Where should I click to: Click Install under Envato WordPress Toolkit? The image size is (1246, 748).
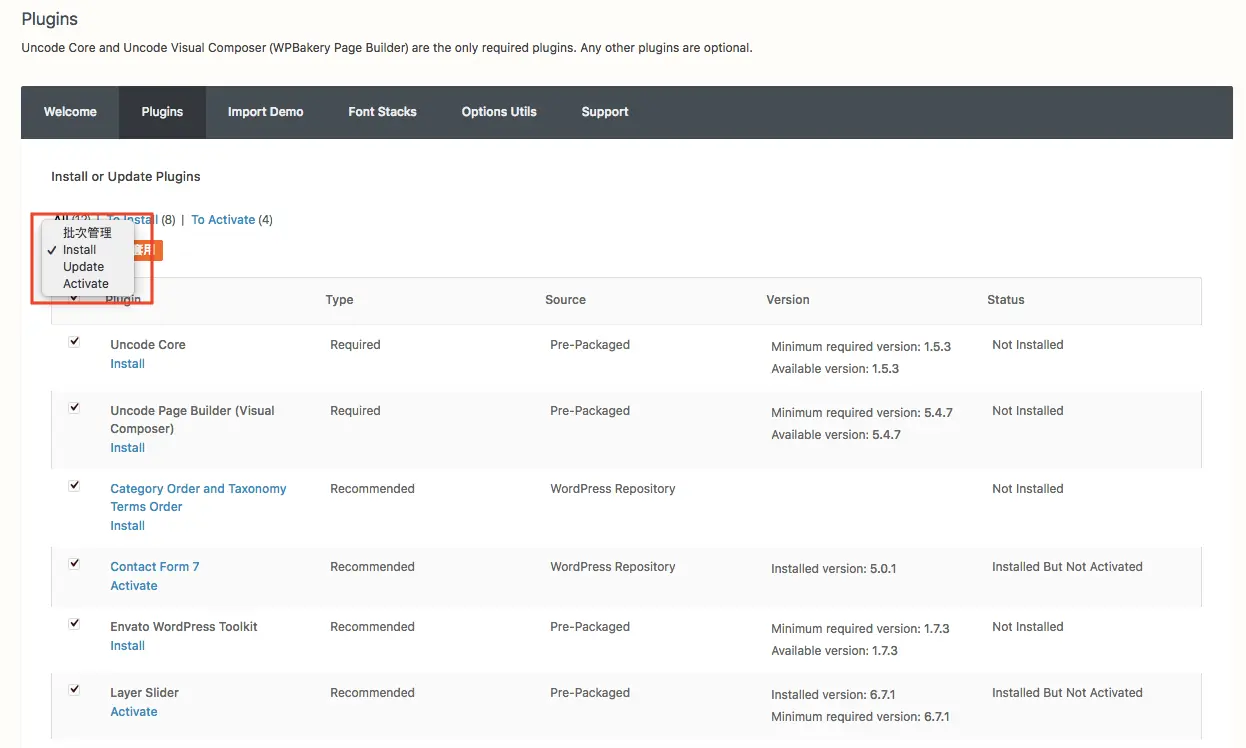[127, 646]
